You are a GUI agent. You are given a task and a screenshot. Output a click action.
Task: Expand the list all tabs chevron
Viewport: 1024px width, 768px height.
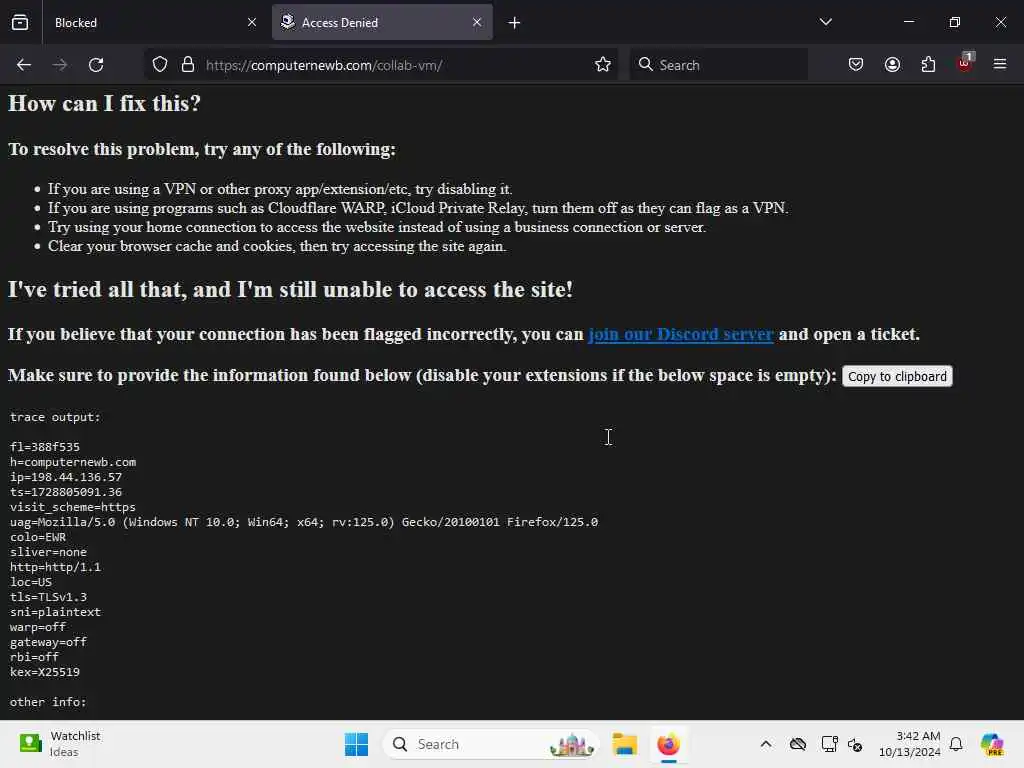tap(825, 22)
